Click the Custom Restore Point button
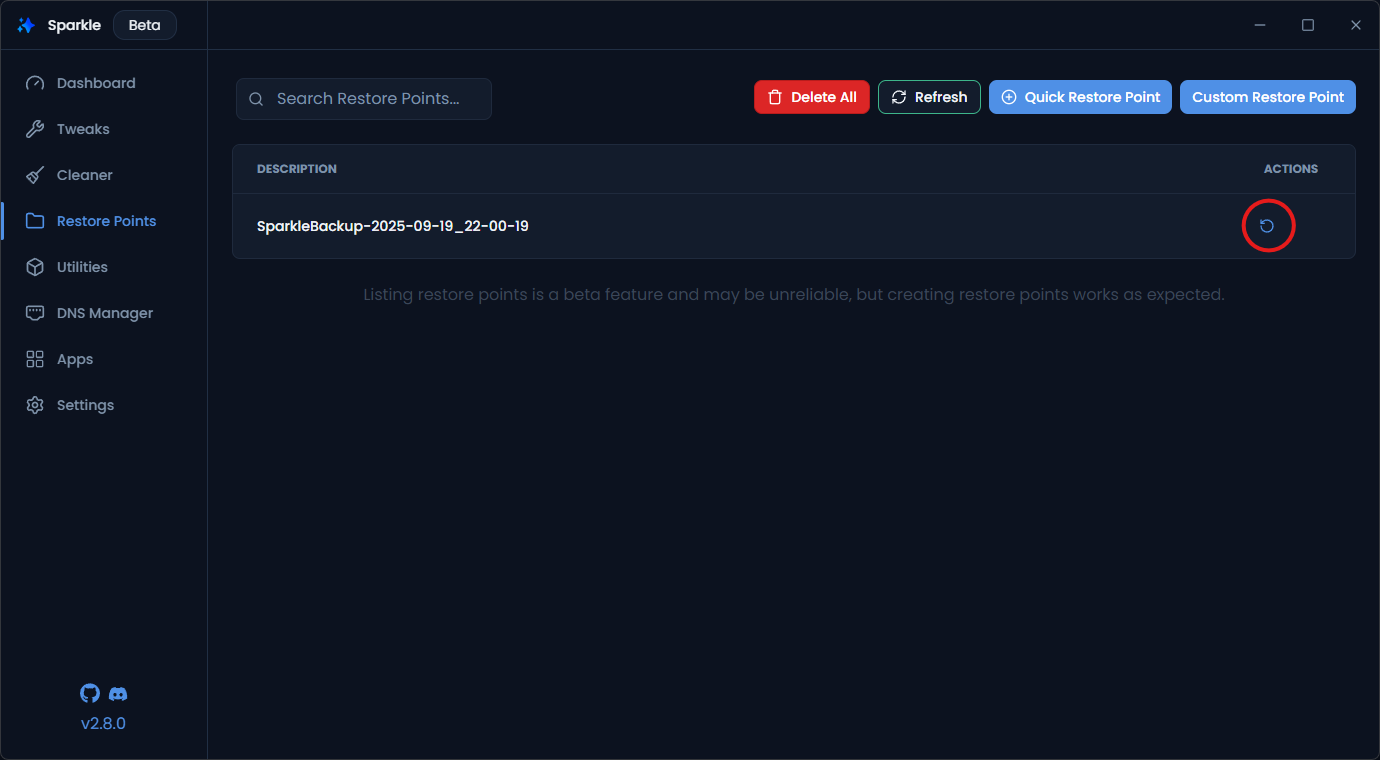This screenshot has height=760, width=1380. tap(1267, 97)
